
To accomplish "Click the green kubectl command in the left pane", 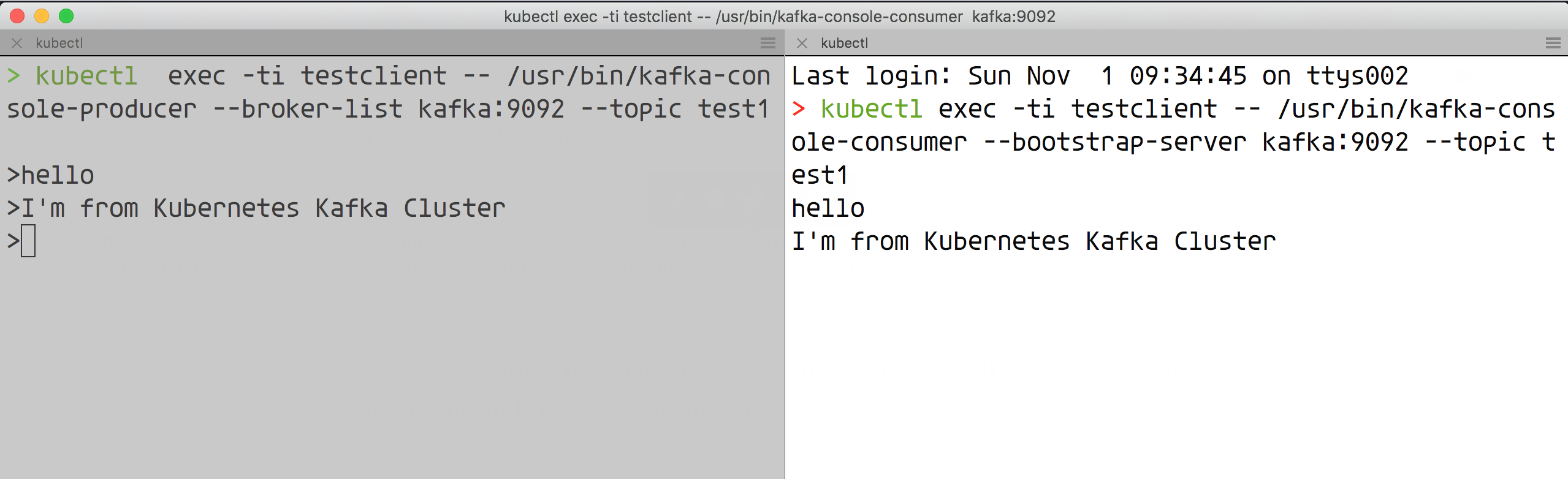I will click(86, 76).
